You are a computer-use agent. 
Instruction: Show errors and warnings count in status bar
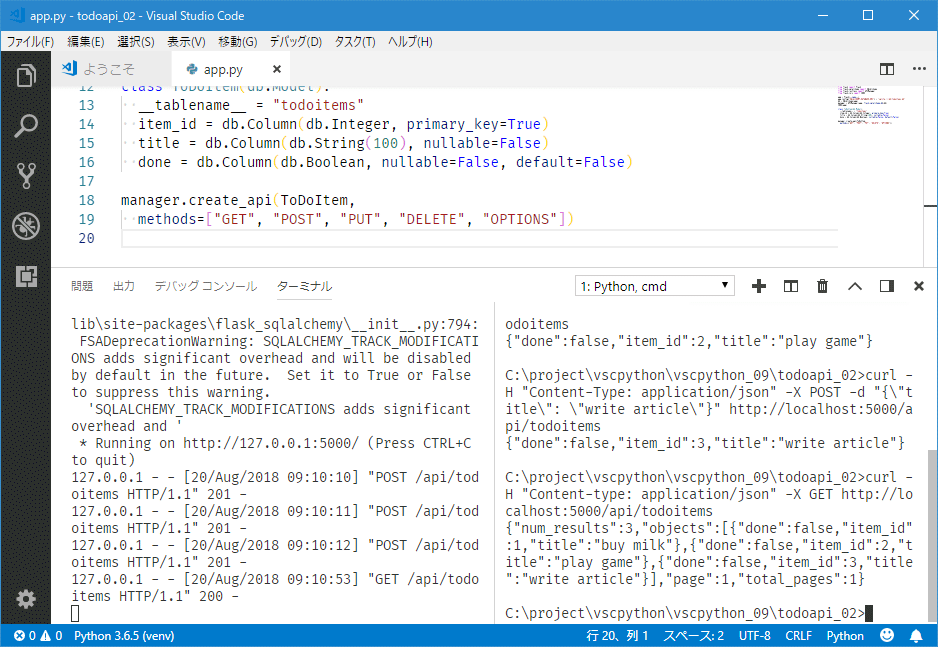point(38,636)
